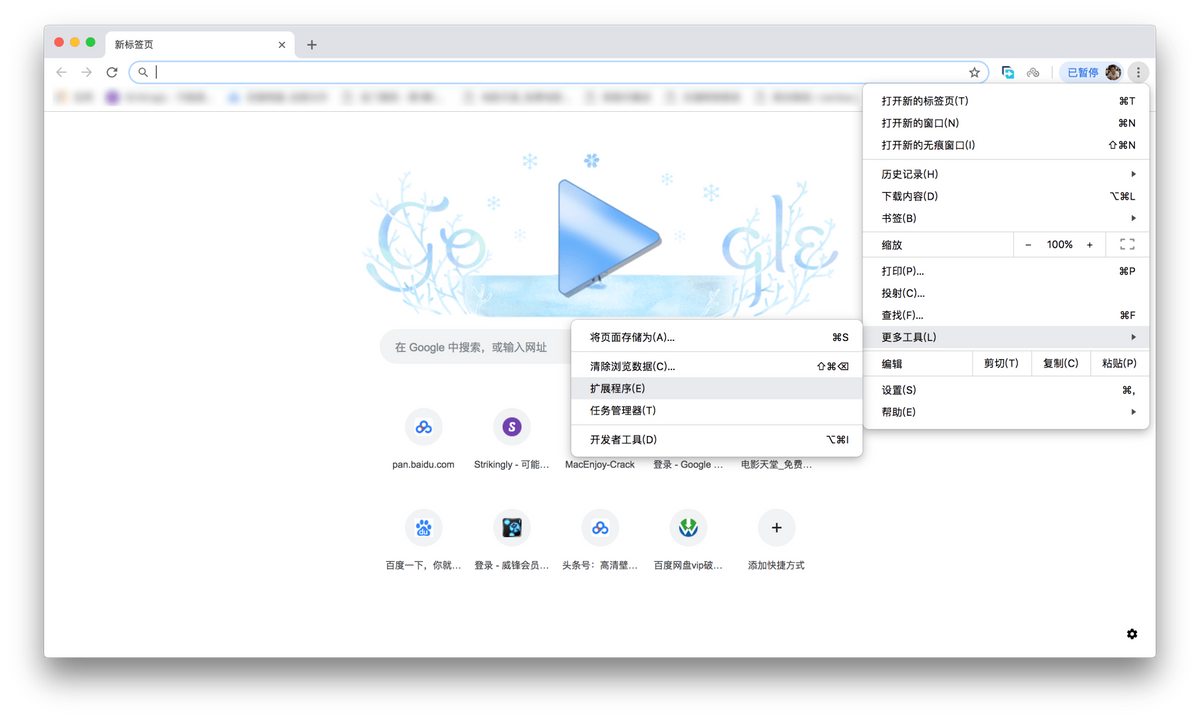Image resolution: width=1200 pixels, height=721 pixels.
Task: Click the profile avatar picture
Action: click(x=1113, y=72)
